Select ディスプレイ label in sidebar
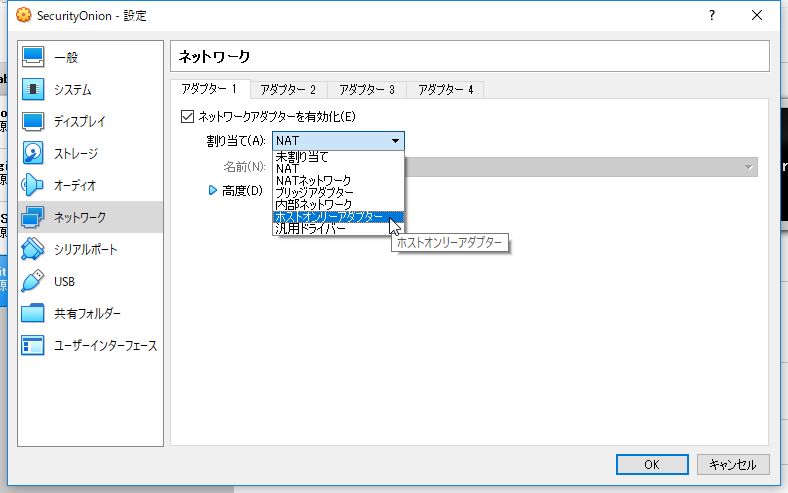Screen dimensions: 788x493 coord(80,122)
